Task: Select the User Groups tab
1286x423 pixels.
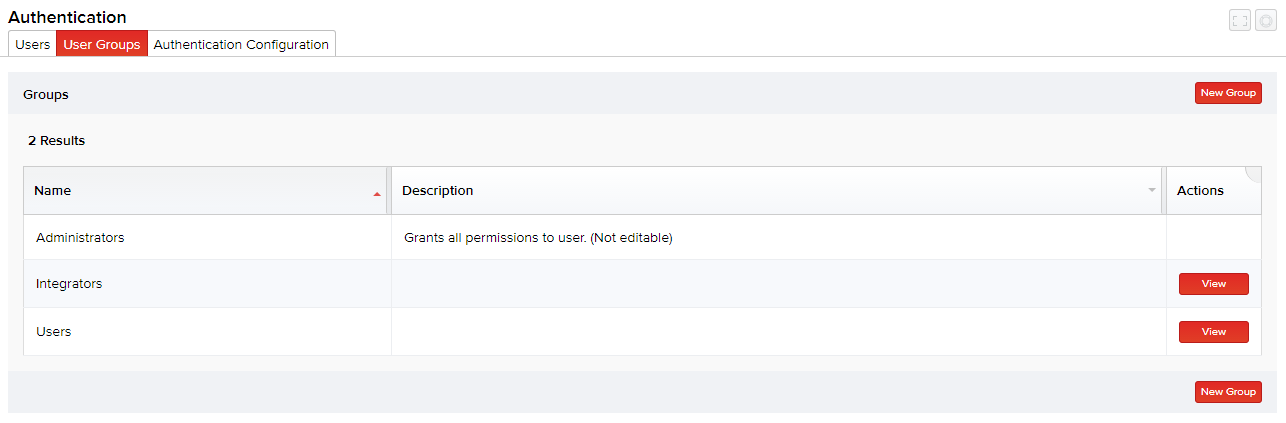Action: [x=102, y=44]
